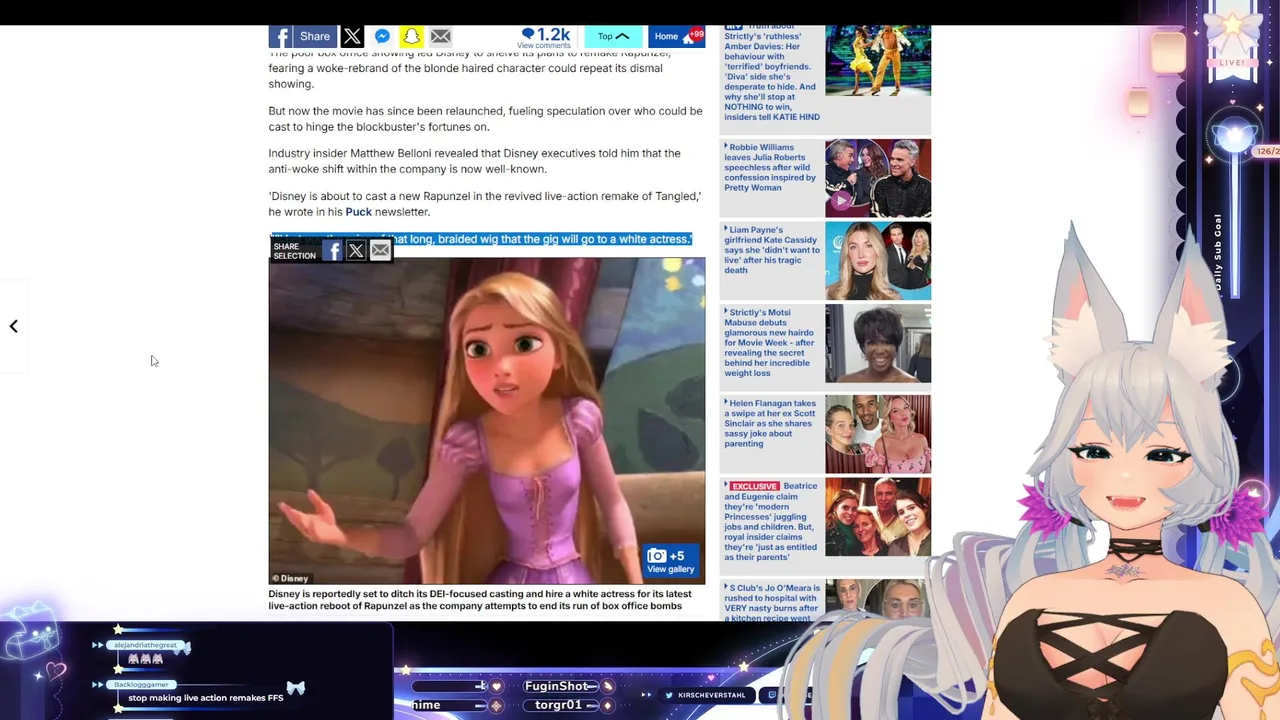
Task: Share via Messenger icon
Action: point(382,37)
